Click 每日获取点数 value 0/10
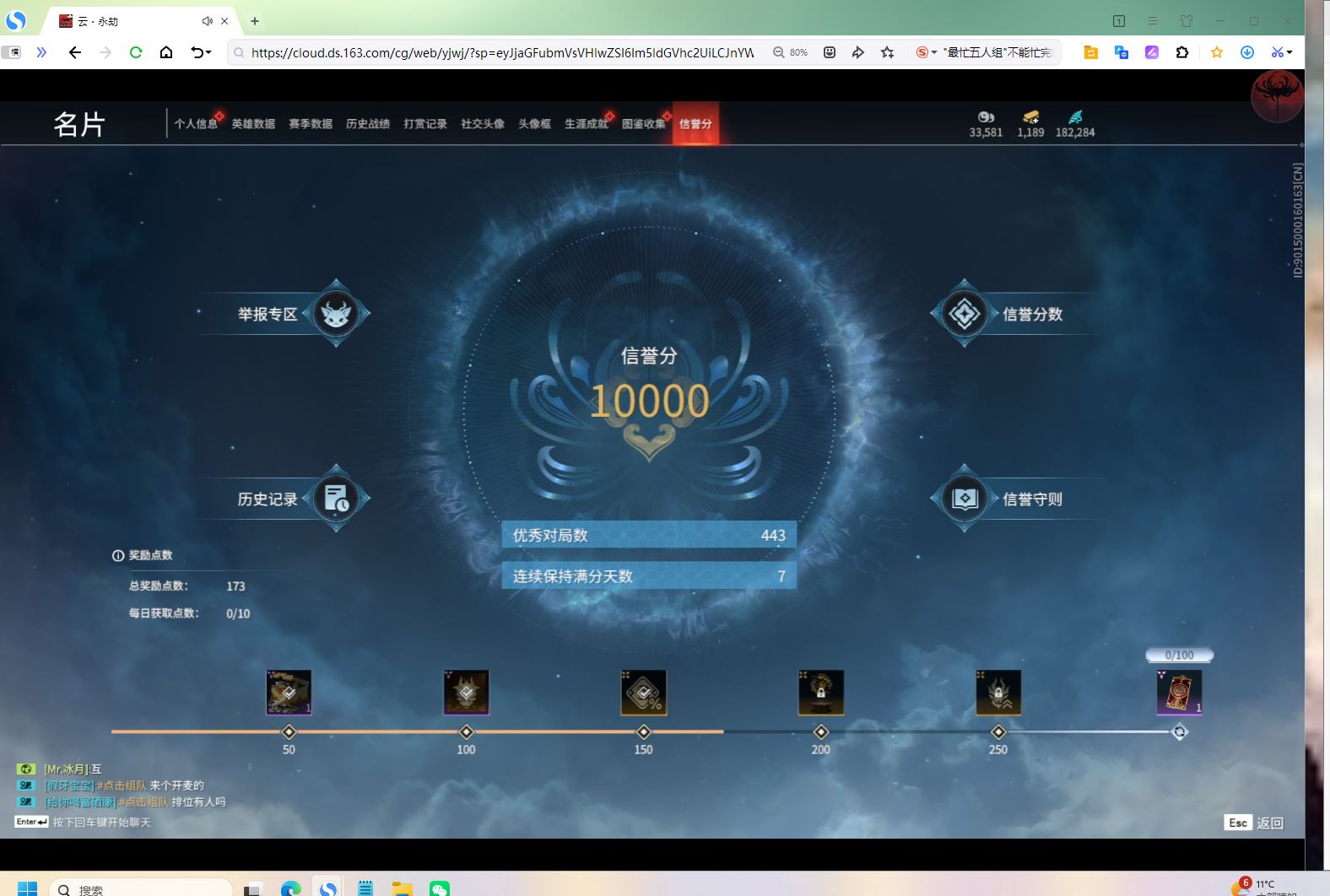The image size is (1330, 896). pyautogui.click(x=238, y=613)
